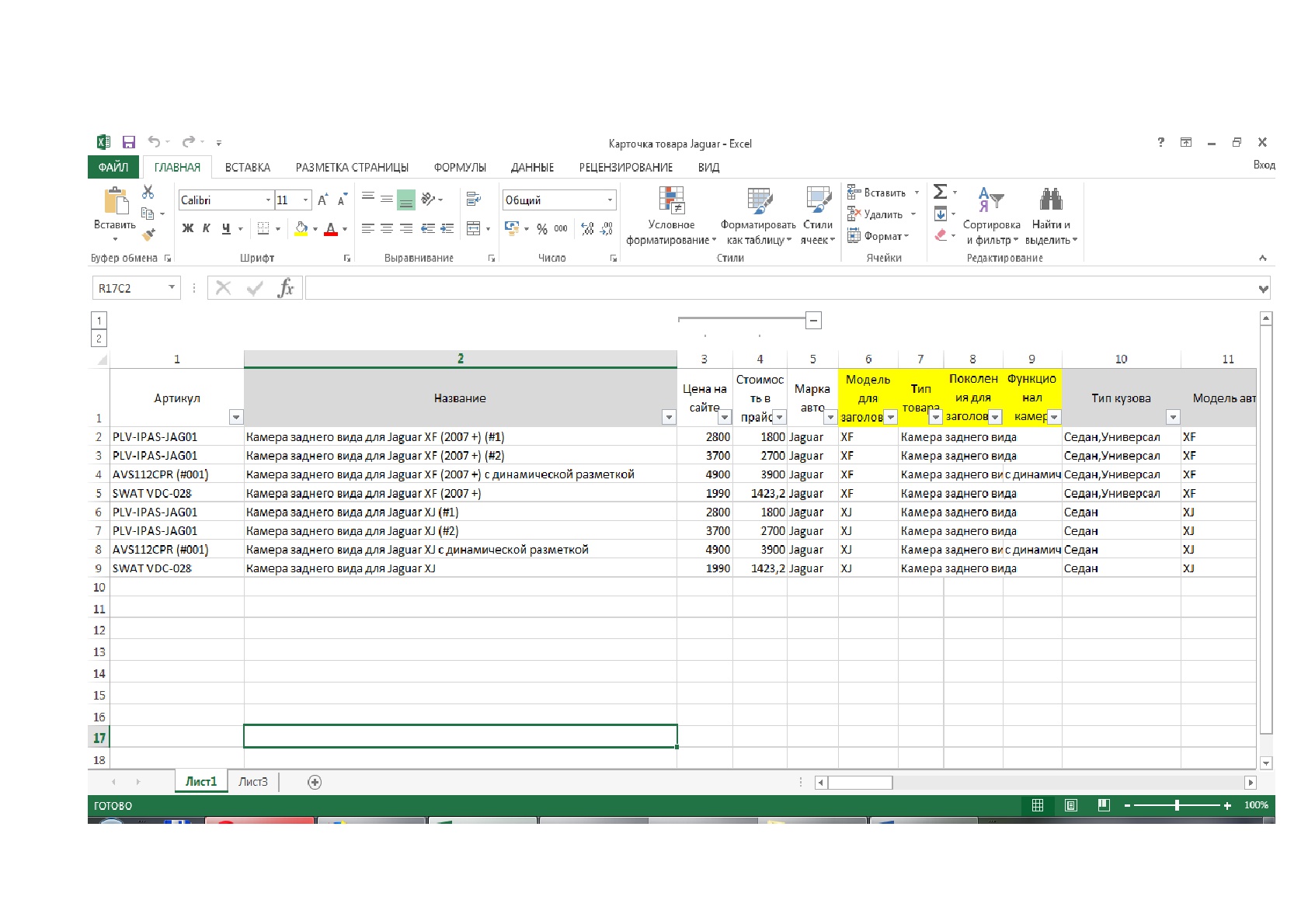Collapse column group with minus button
The height and width of the screenshot is (924, 1308).
pos(813,320)
